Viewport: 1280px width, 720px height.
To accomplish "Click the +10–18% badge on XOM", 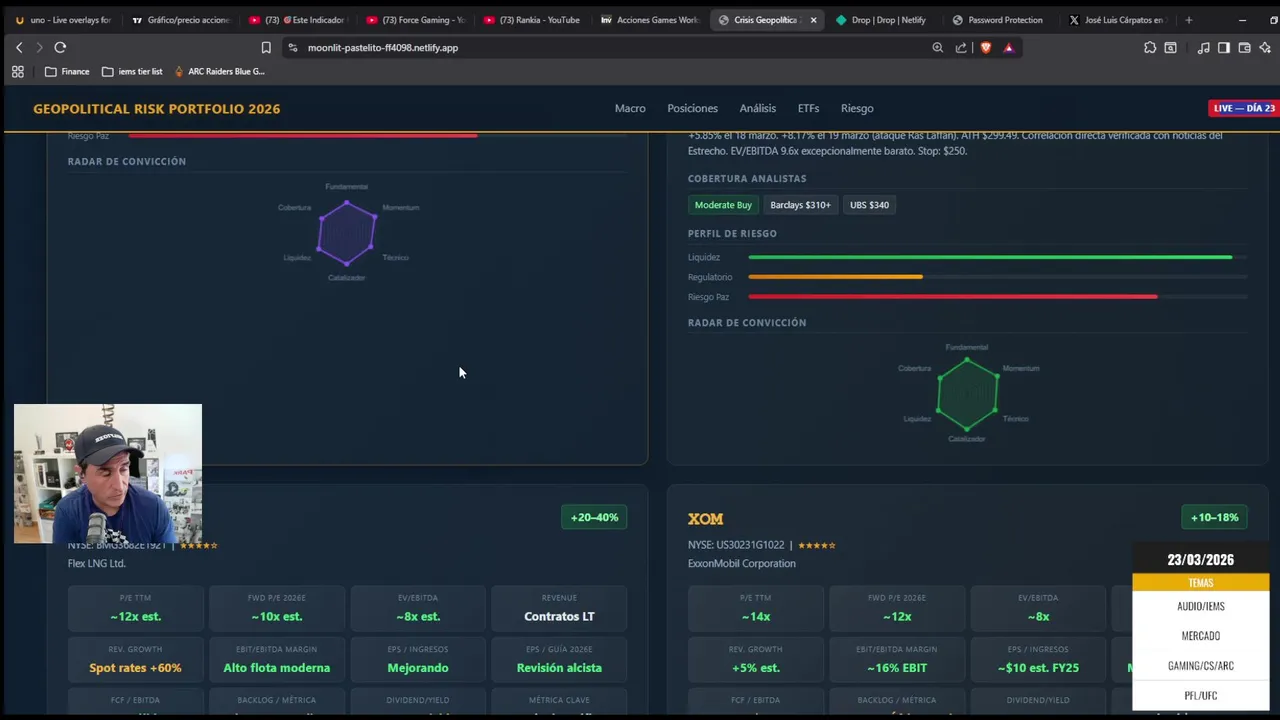I will 1214,517.
